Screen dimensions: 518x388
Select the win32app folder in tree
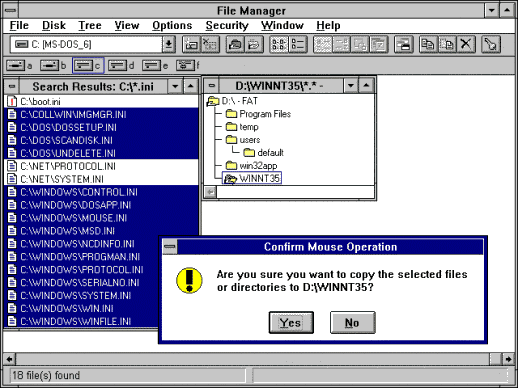coord(251,166)
